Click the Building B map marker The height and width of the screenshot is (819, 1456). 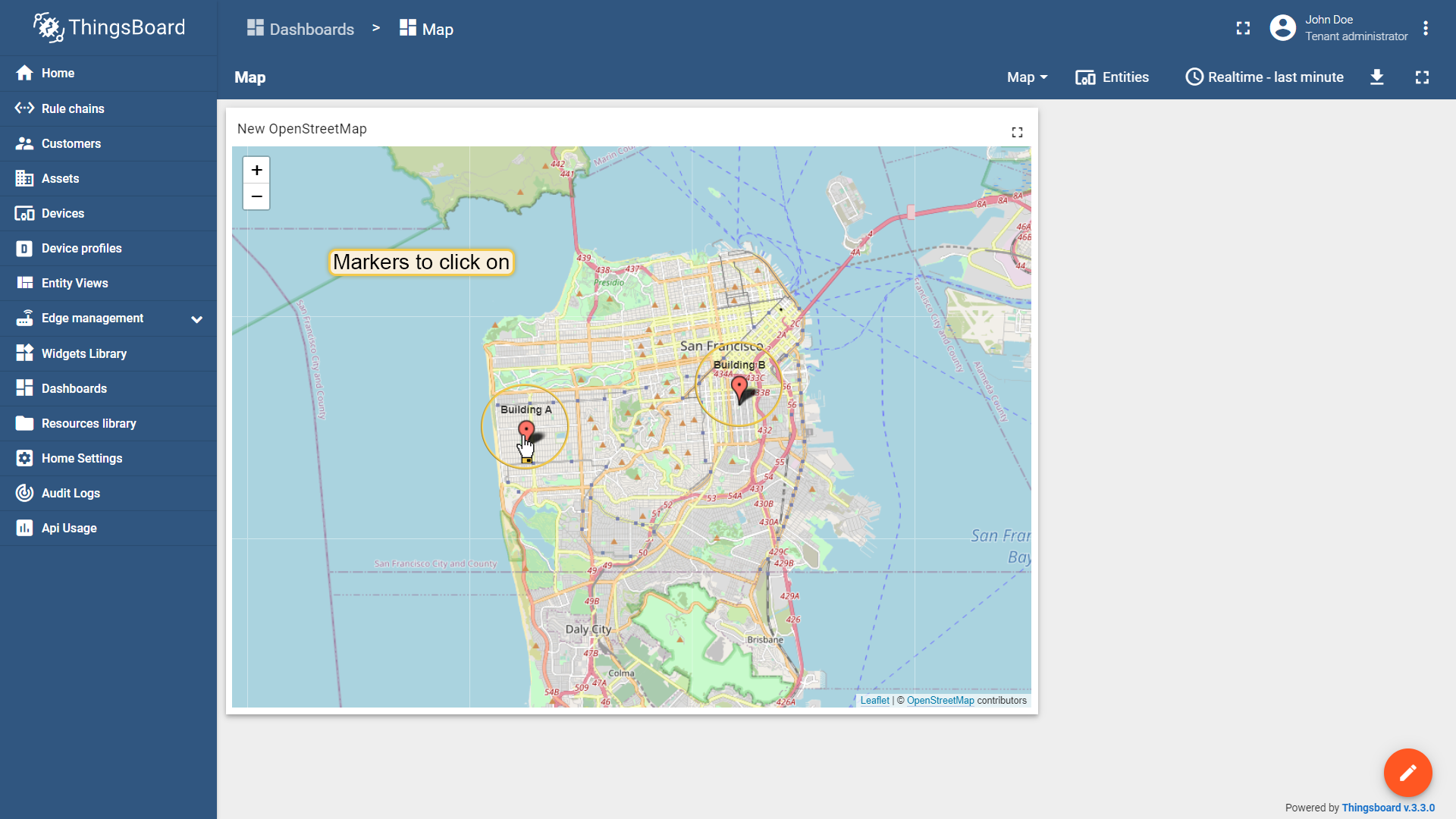pyautogui.click(x=739, y=389)
